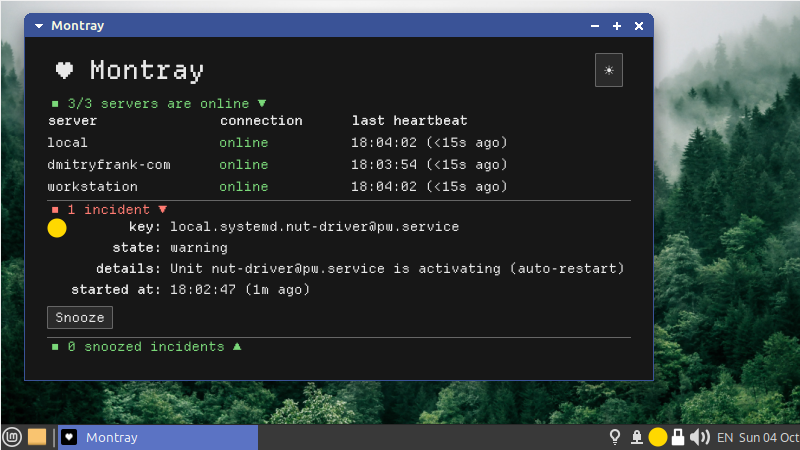Click the details text 'Unit nut-driver@pw.service is activating'
The height and width of the screenshot is (450, 800).
[x=335, y=269]
